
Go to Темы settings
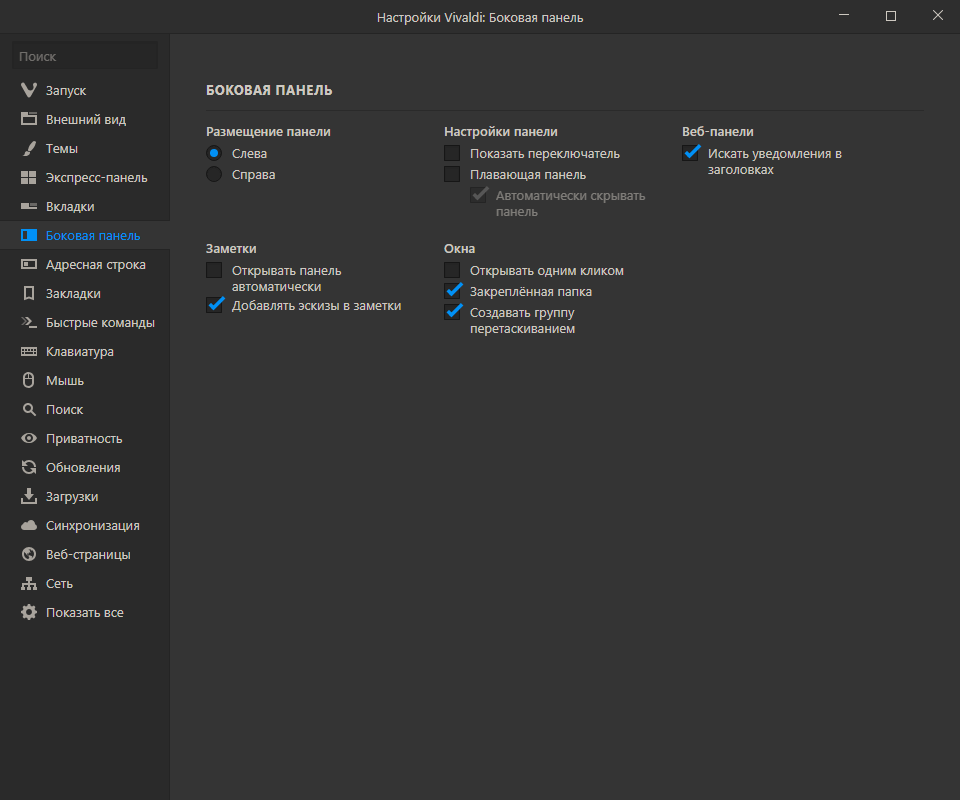pos(85,148)
